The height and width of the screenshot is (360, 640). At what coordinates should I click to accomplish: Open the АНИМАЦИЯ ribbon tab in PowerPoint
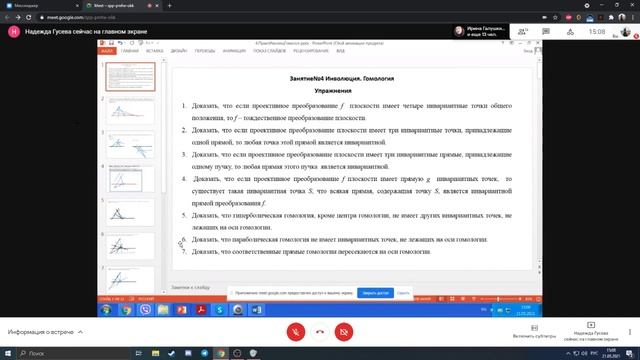point(234,51)
